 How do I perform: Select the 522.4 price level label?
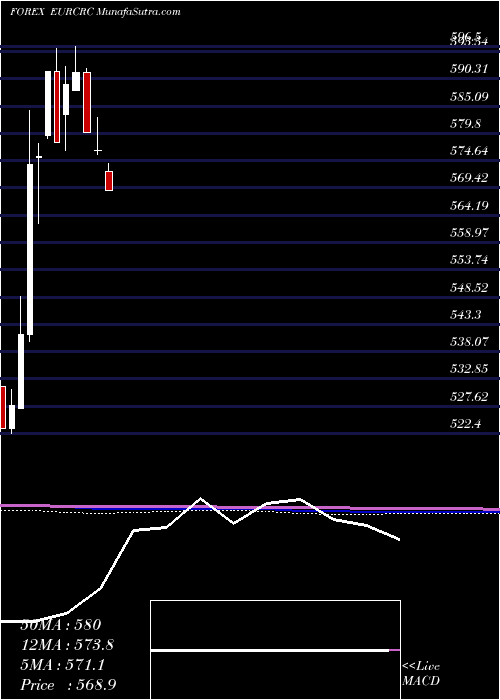point(465,424)
